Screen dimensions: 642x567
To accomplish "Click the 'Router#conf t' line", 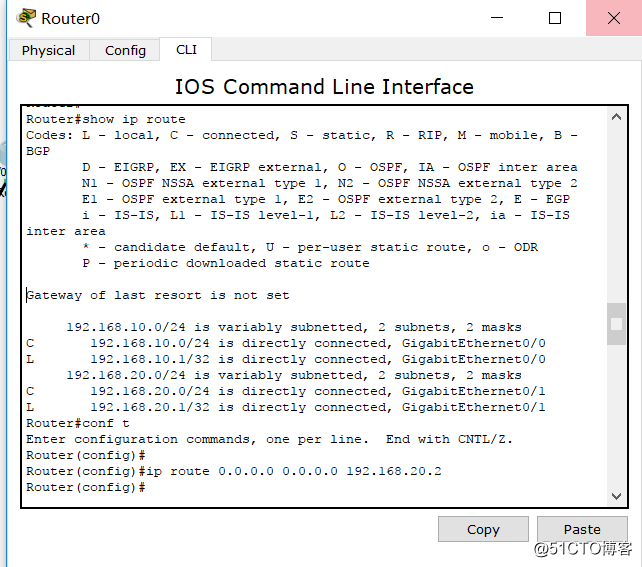I will [78, 423].
